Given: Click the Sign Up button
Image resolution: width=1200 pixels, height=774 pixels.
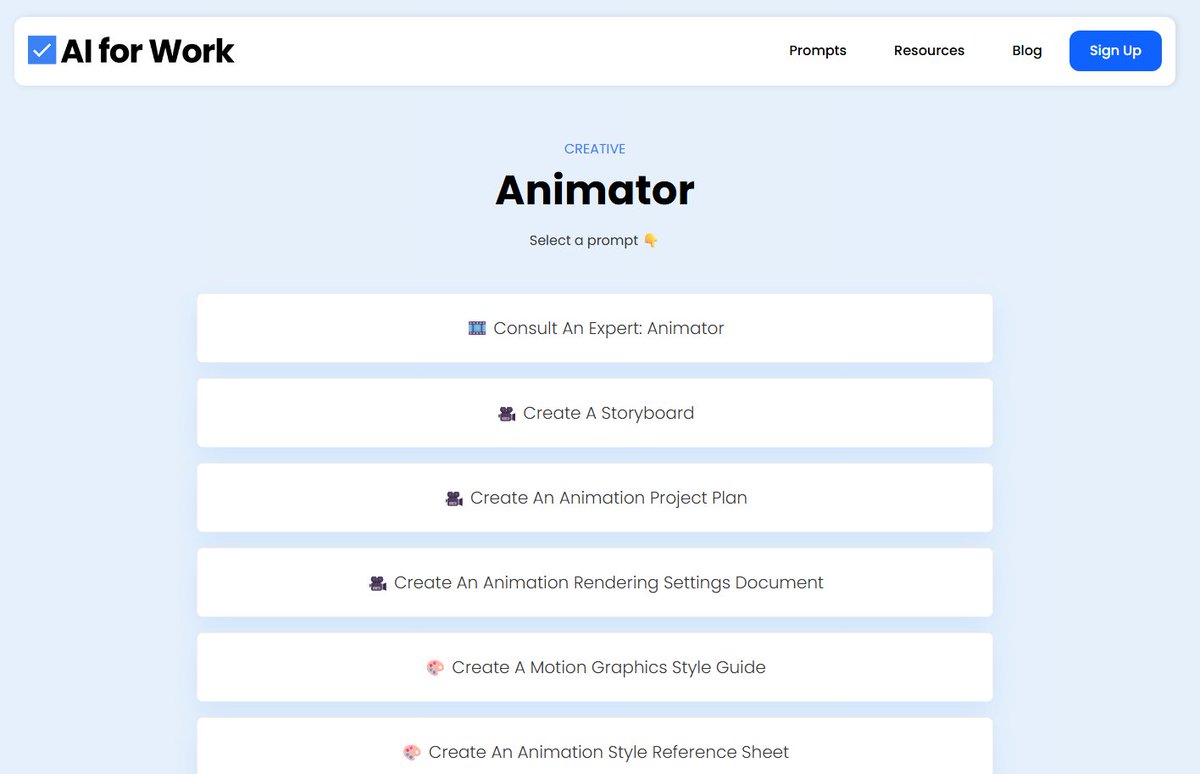Looking at the screenshot, I should pyautogui.click(x=1115, y=51).
